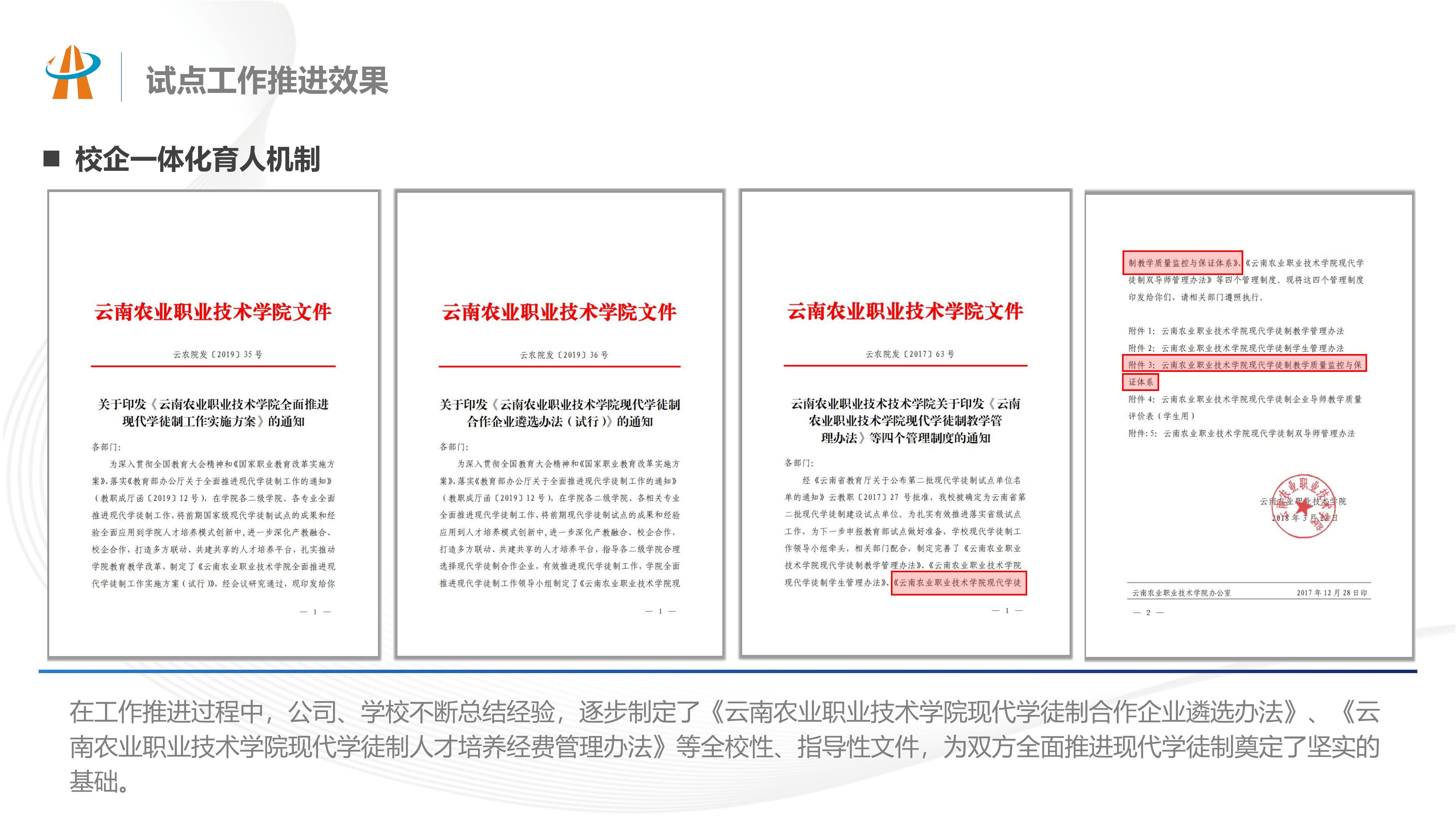Click 各部门: salutation in the third document
The image size is (1456, 819).
point(799,463)
